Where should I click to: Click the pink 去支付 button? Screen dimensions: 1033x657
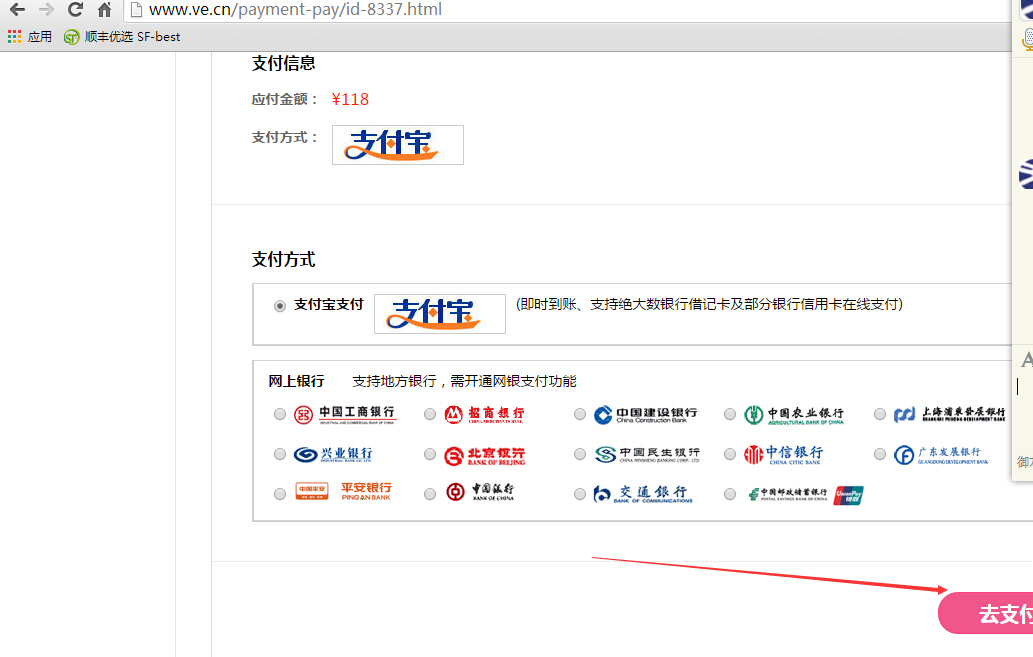pos(986,614)
